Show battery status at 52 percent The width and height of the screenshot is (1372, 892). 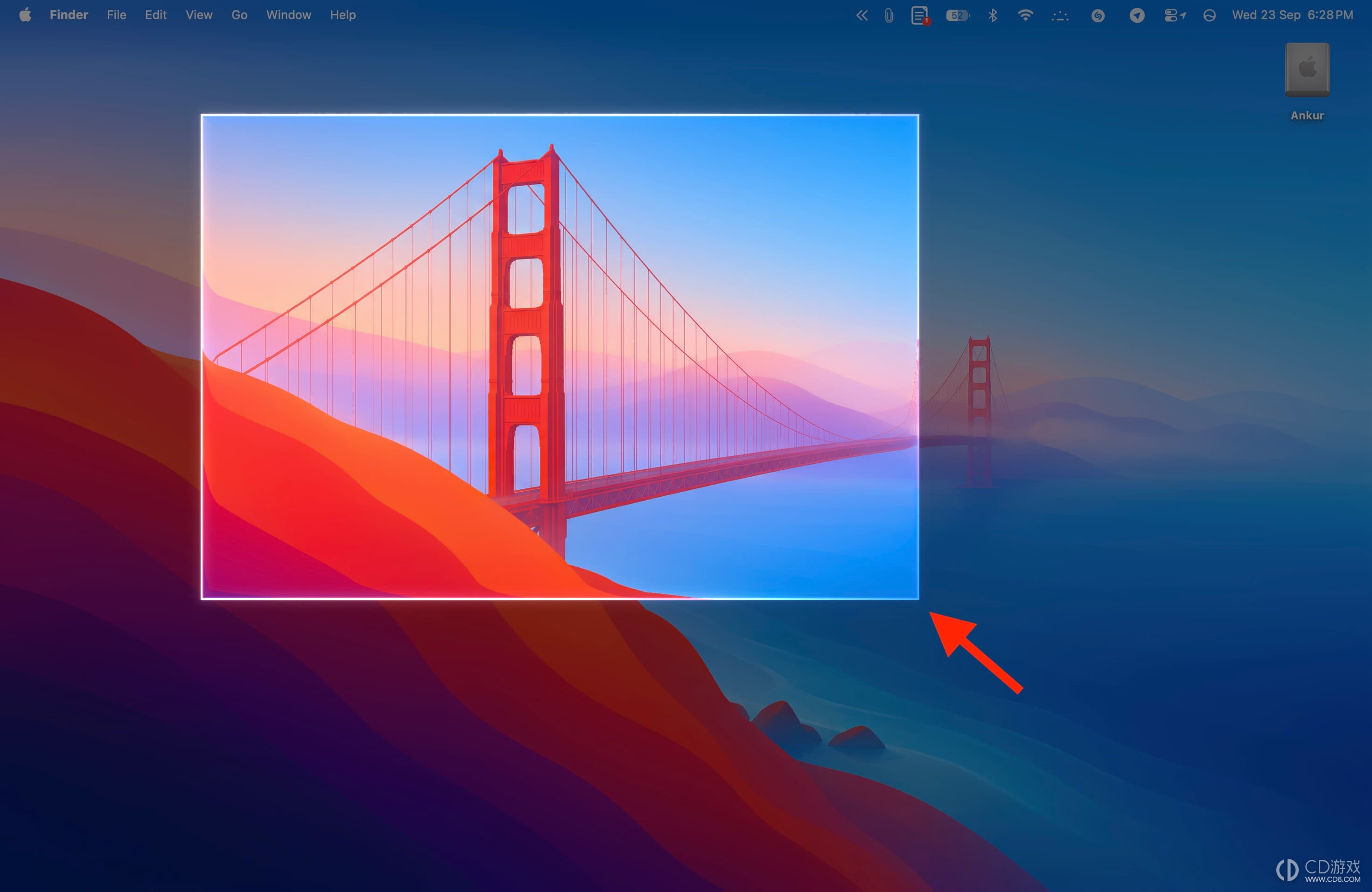point(958,15)
